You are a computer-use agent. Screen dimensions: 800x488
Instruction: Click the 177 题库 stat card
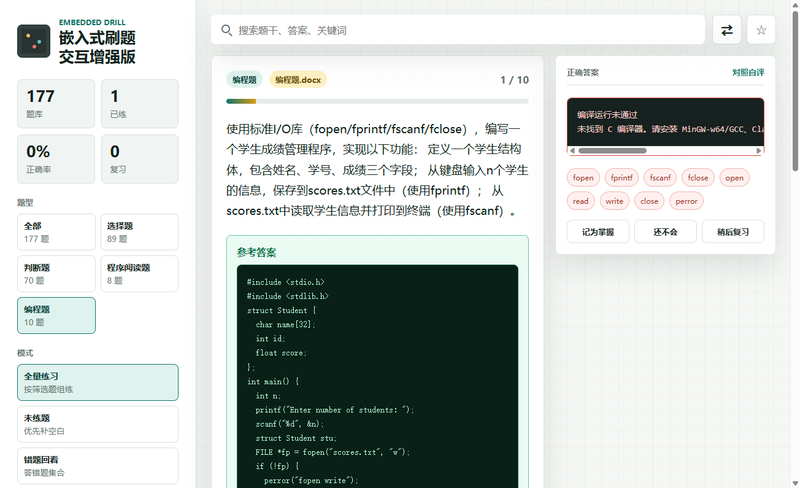(56, 104)
